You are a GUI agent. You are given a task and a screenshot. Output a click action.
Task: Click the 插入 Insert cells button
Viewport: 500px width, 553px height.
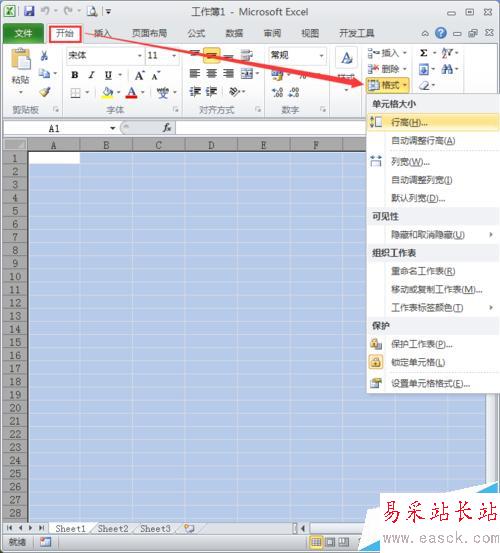pyautogui.click(x=387, y=53)
